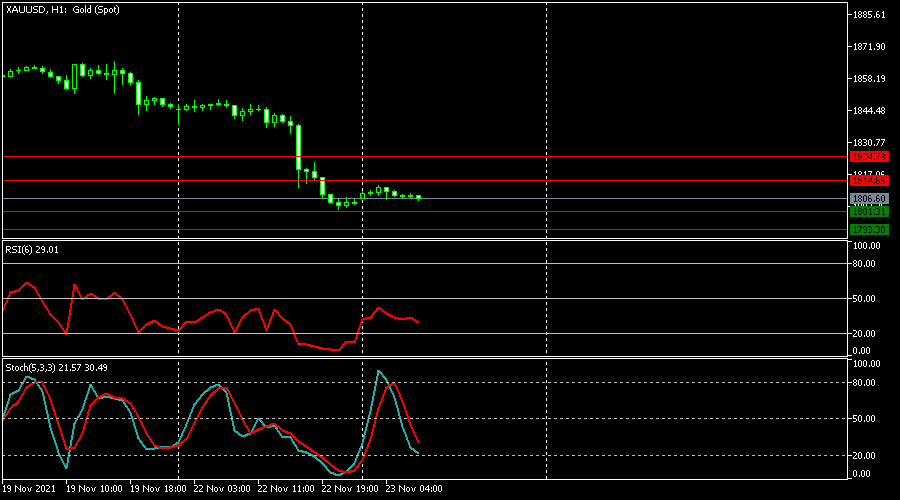Viewport: 900px width, 500px height.
Task: Click the last candlestick on the price chart
Action: 419,197
